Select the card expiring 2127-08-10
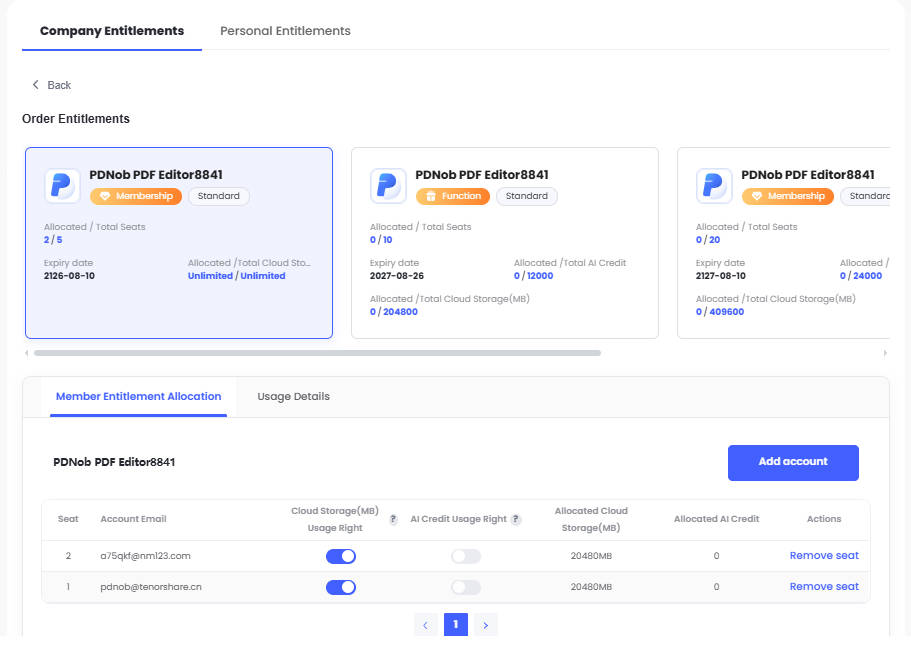 point(784,243)
